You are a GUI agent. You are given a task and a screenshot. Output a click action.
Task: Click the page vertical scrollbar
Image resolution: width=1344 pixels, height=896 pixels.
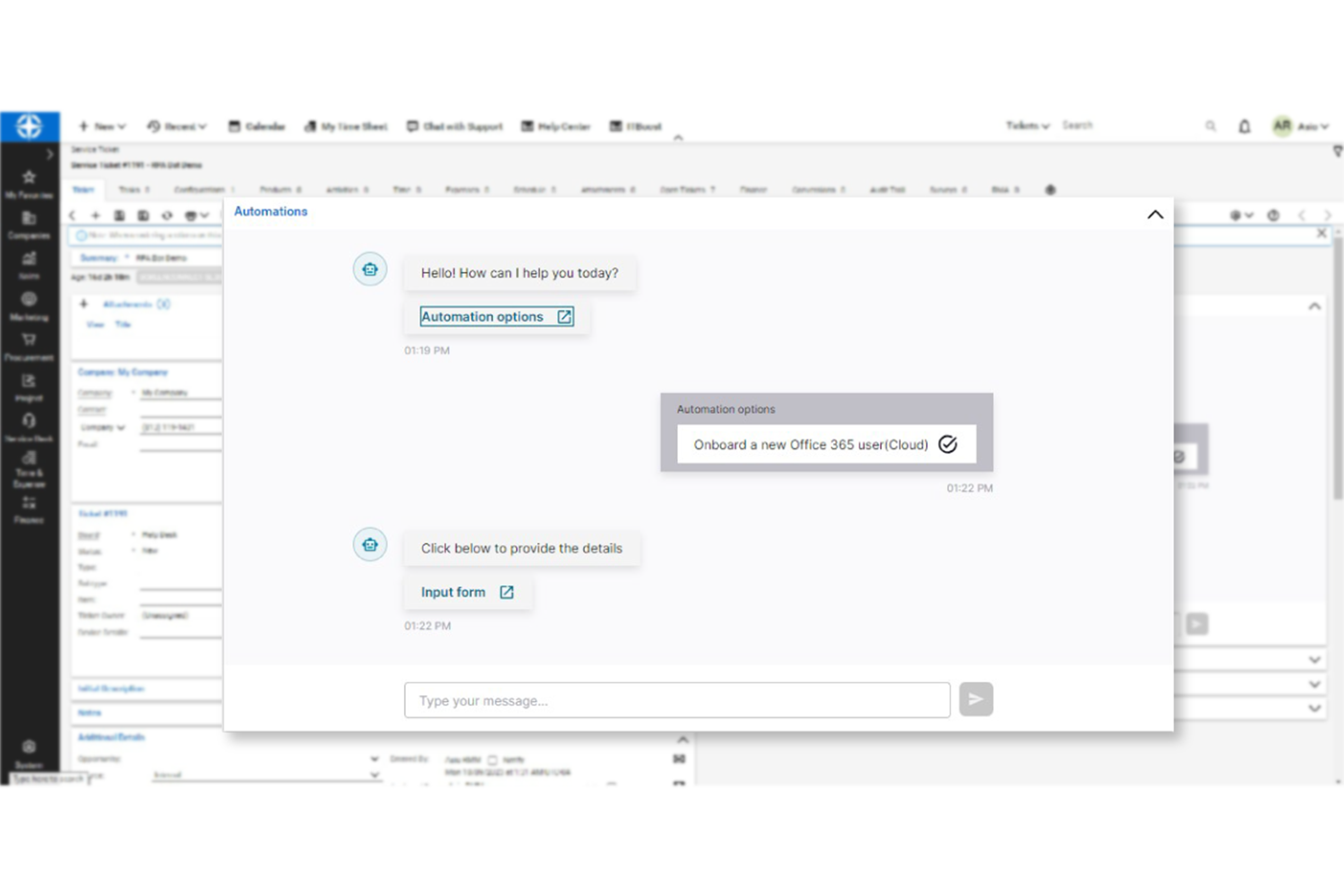(x=1338, y=368)
